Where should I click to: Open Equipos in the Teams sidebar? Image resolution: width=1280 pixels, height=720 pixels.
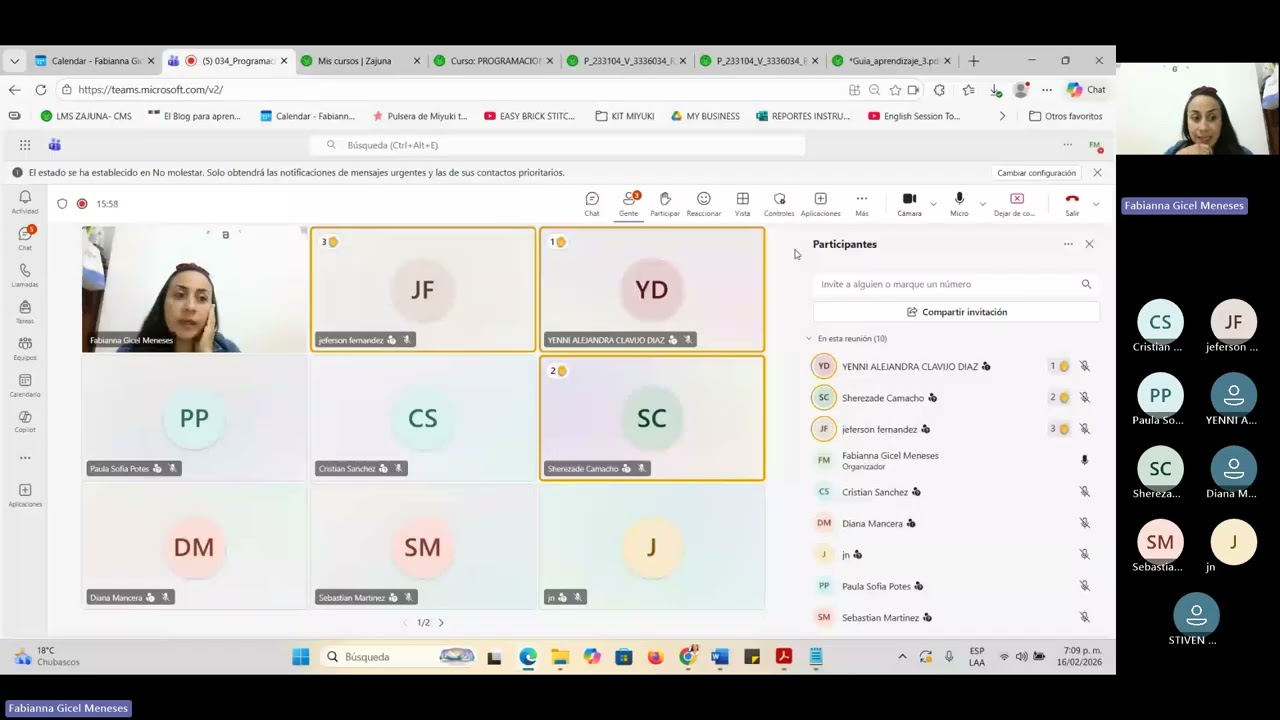coord(25,348)
